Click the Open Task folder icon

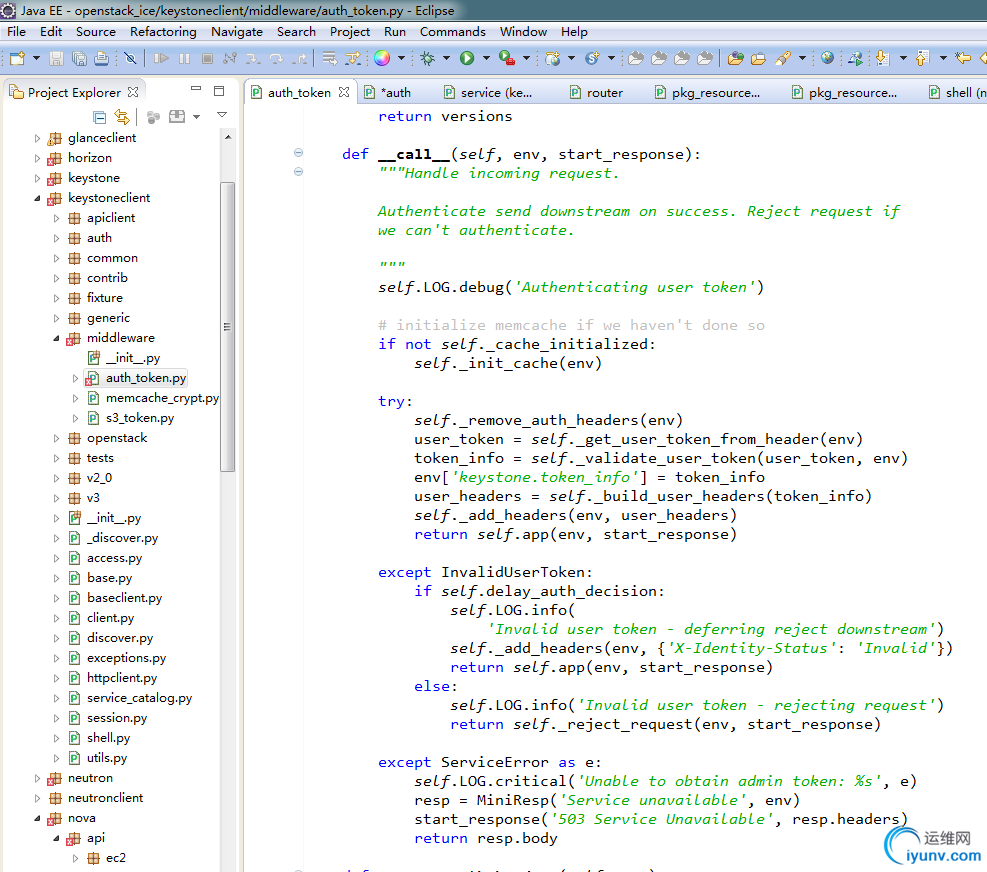759,59
